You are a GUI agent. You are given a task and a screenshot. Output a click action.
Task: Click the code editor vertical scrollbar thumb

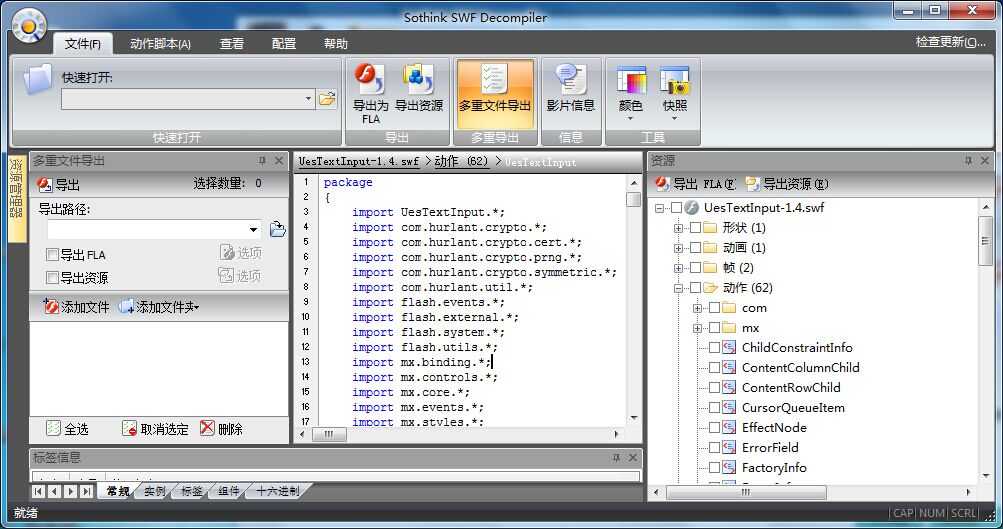tap(634, 199)
